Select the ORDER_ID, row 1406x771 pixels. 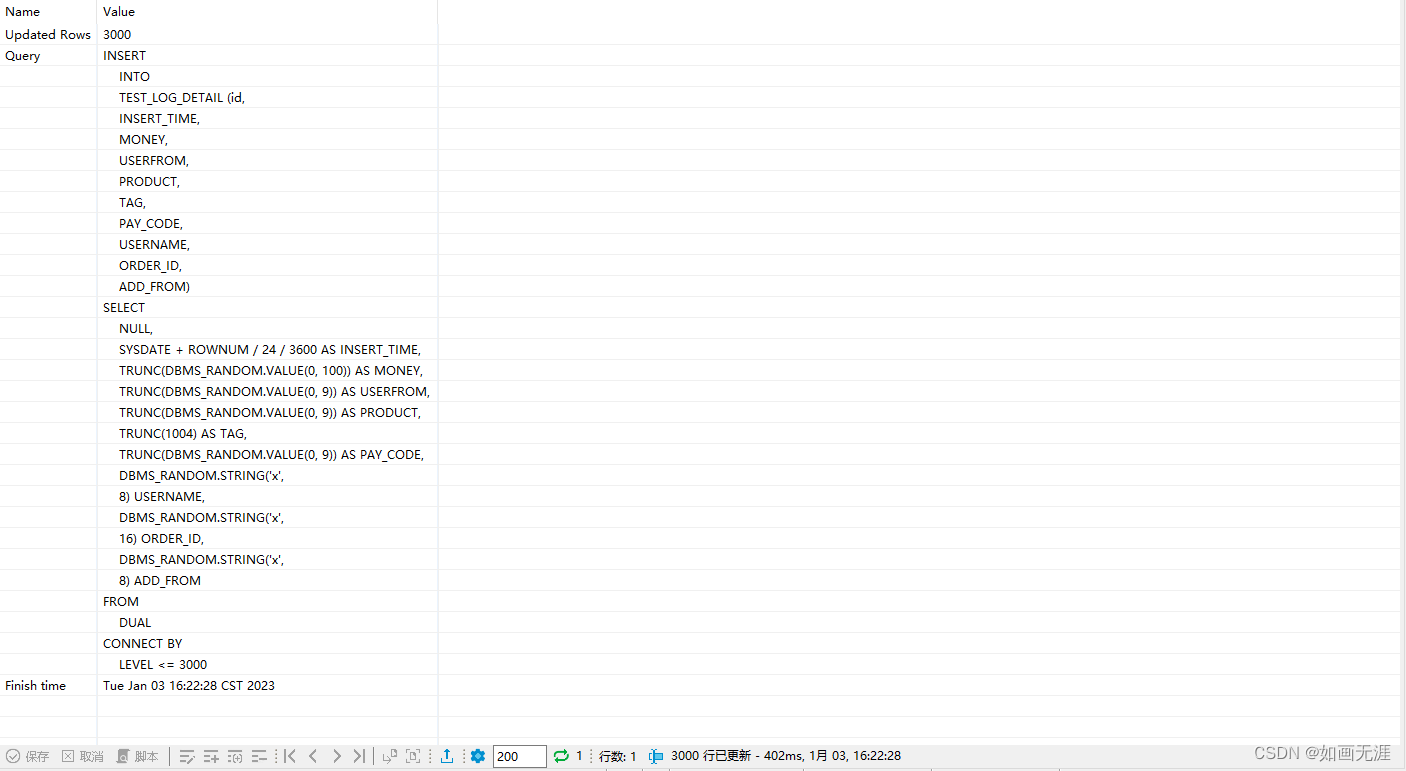(267, 265)
